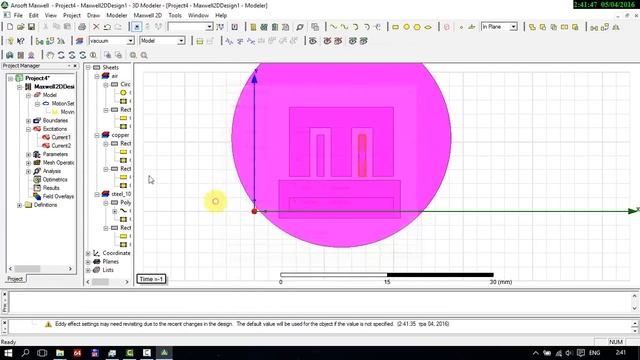Select the first Rotate view tool

tap(61, 55)
